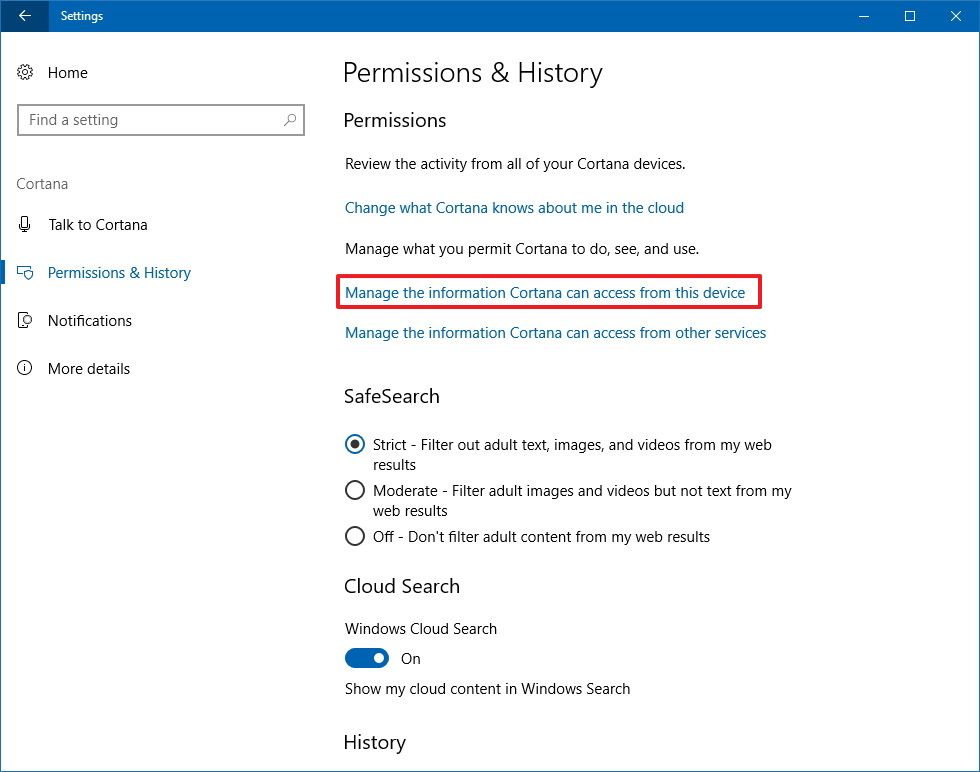
Task: Click the back arrow in the title bar
Action: coord(22,16)
